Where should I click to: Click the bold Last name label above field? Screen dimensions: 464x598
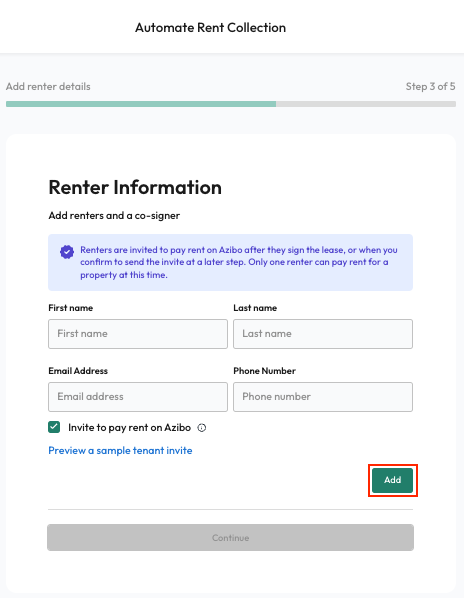pyautogui.click(x=255, y=308)
